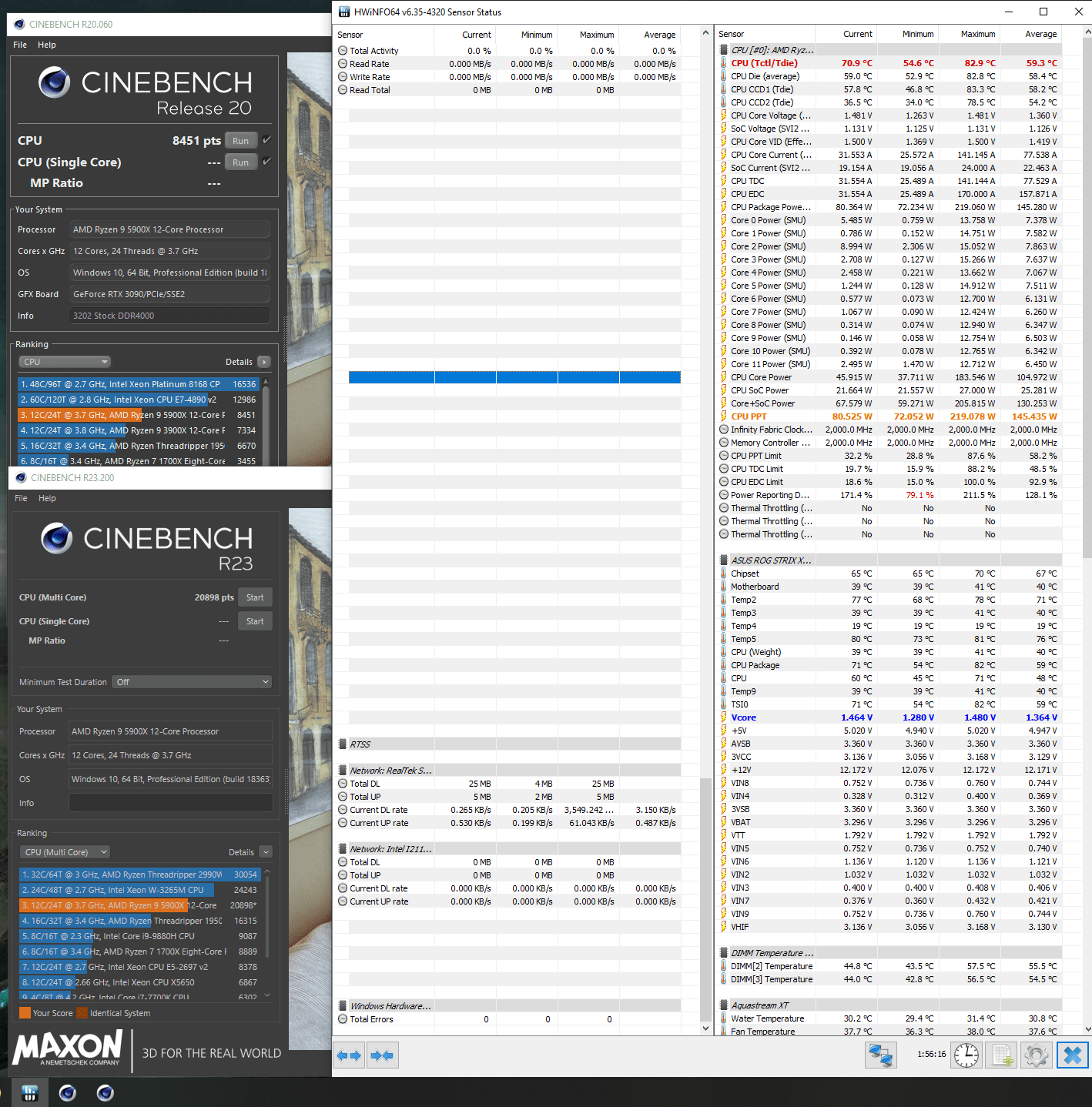The width and height of the screenshot is (1092, 1107).
Task: Click the CPU (Tctl/Tdie) thermometer icon
Action: (724, 63)
